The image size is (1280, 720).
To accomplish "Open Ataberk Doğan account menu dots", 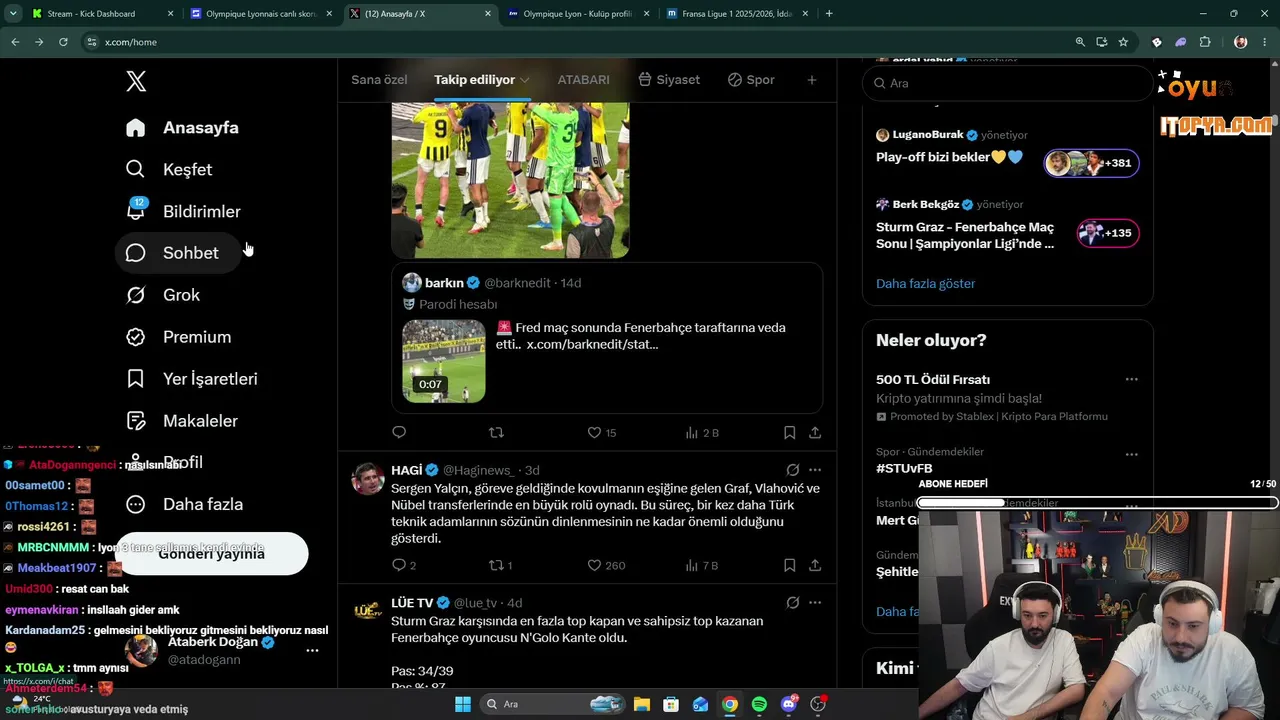I will point(312,651).
